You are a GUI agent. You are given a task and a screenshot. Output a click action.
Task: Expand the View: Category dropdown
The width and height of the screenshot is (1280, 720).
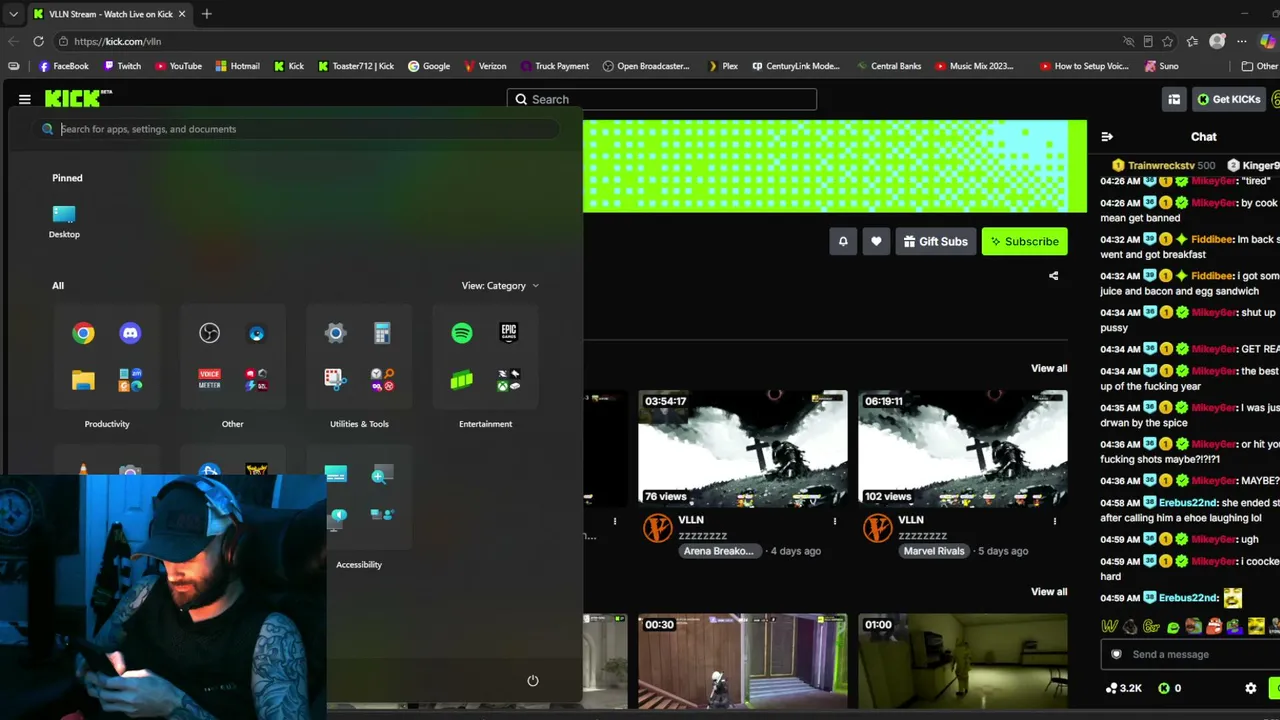click(x=500, y=286)
